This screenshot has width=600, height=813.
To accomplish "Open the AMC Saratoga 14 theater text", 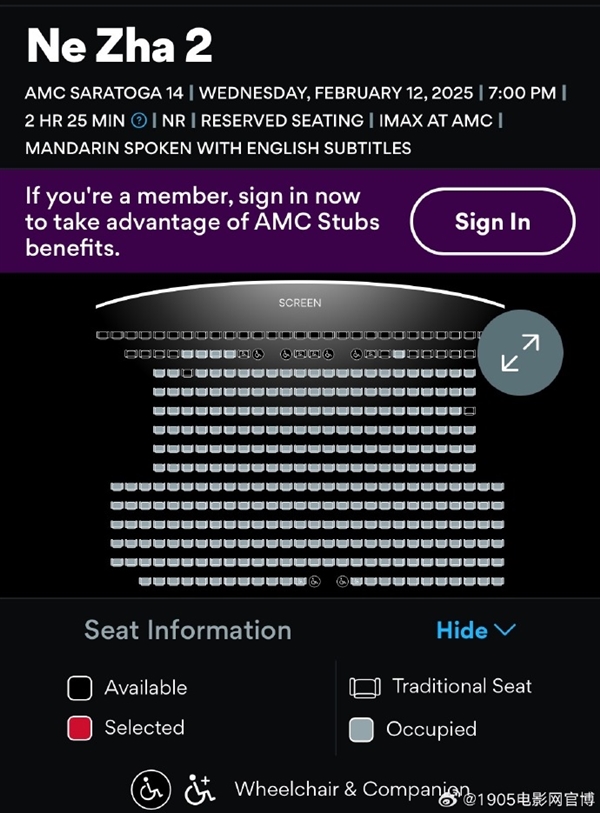I will (x=105, y=93).
